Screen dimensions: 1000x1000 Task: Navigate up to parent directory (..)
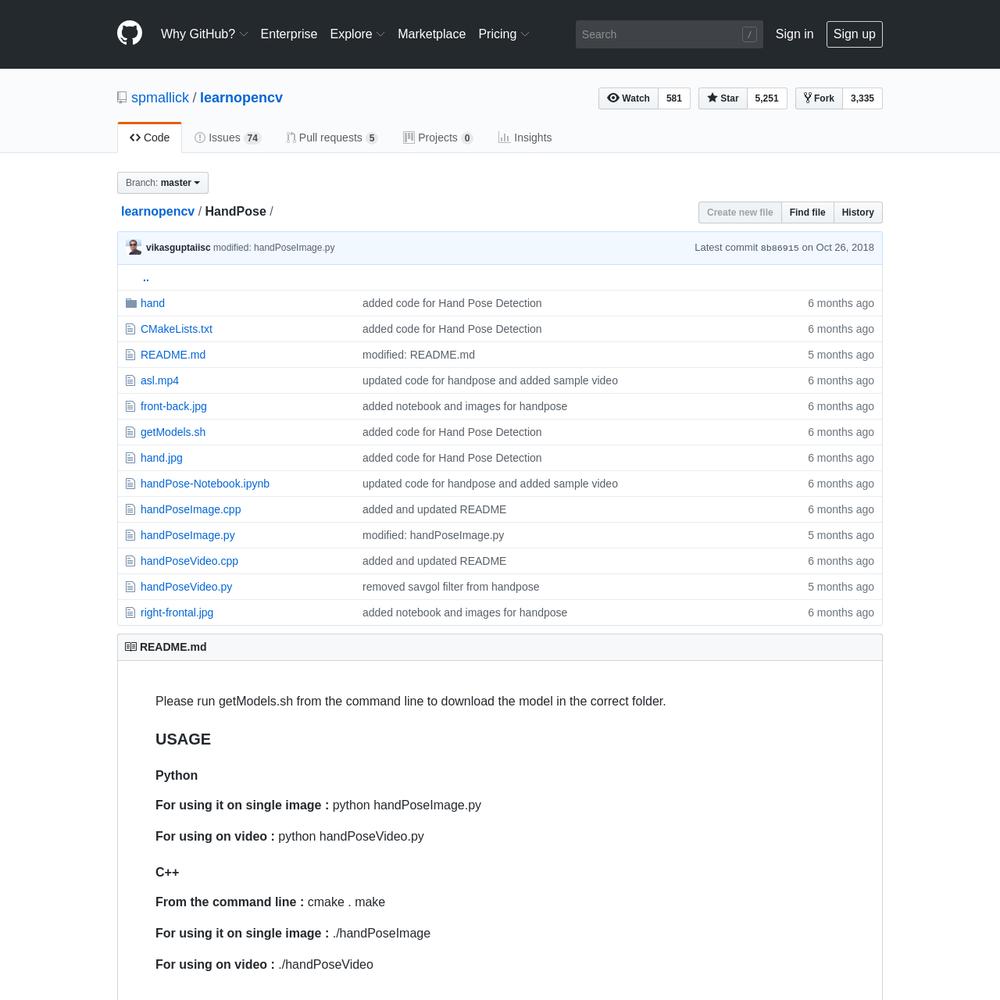(x=146, y=278)
